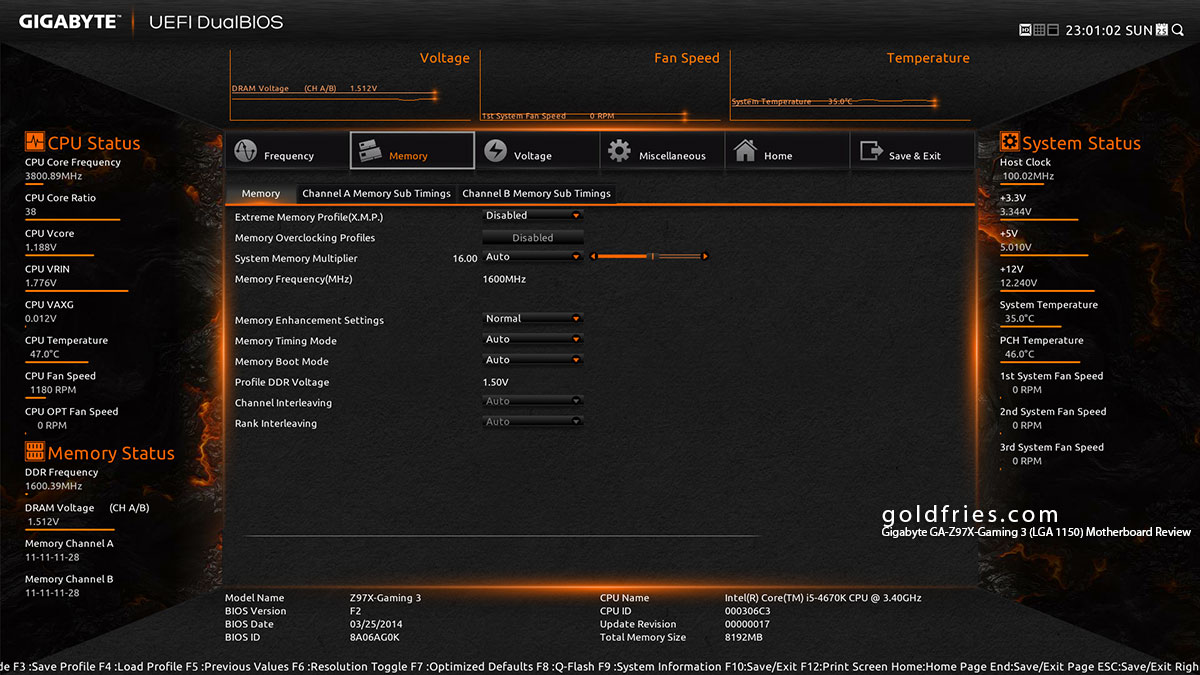Click the Home house icon
The width and height of the screenshot is (1200, 675).
coord(745,151)
